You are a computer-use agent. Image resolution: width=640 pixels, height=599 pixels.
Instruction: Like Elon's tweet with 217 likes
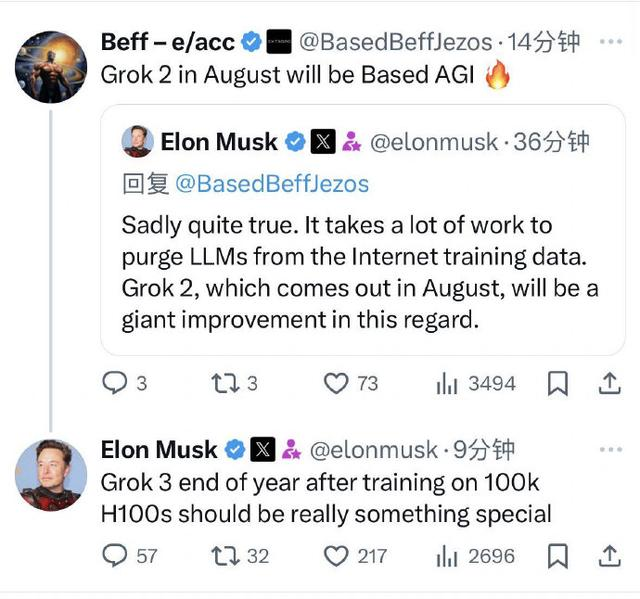click(338, 555)
